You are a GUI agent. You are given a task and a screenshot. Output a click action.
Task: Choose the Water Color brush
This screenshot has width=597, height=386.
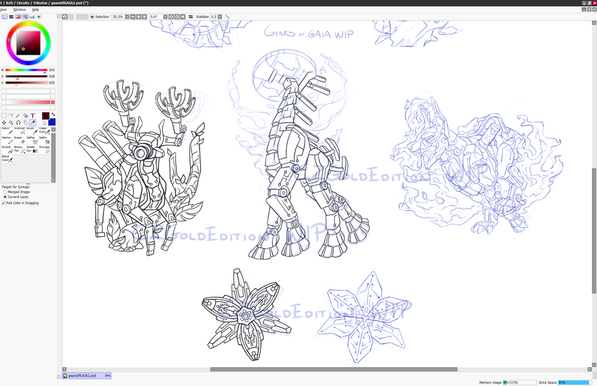click(x=45, y=132)
